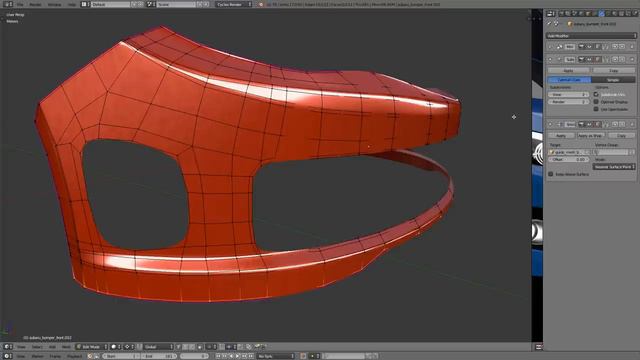Enable Optimal Display checkbox
This screenshot has width=640, height=360.
point(596,102)
